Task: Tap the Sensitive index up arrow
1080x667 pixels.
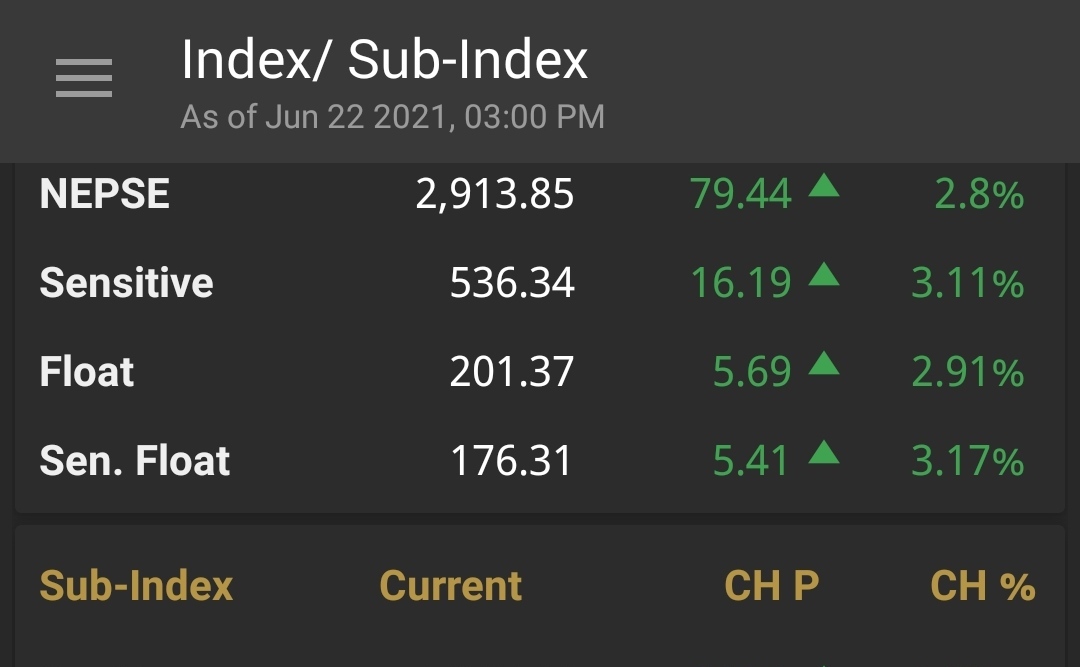Action: [824, 275]
